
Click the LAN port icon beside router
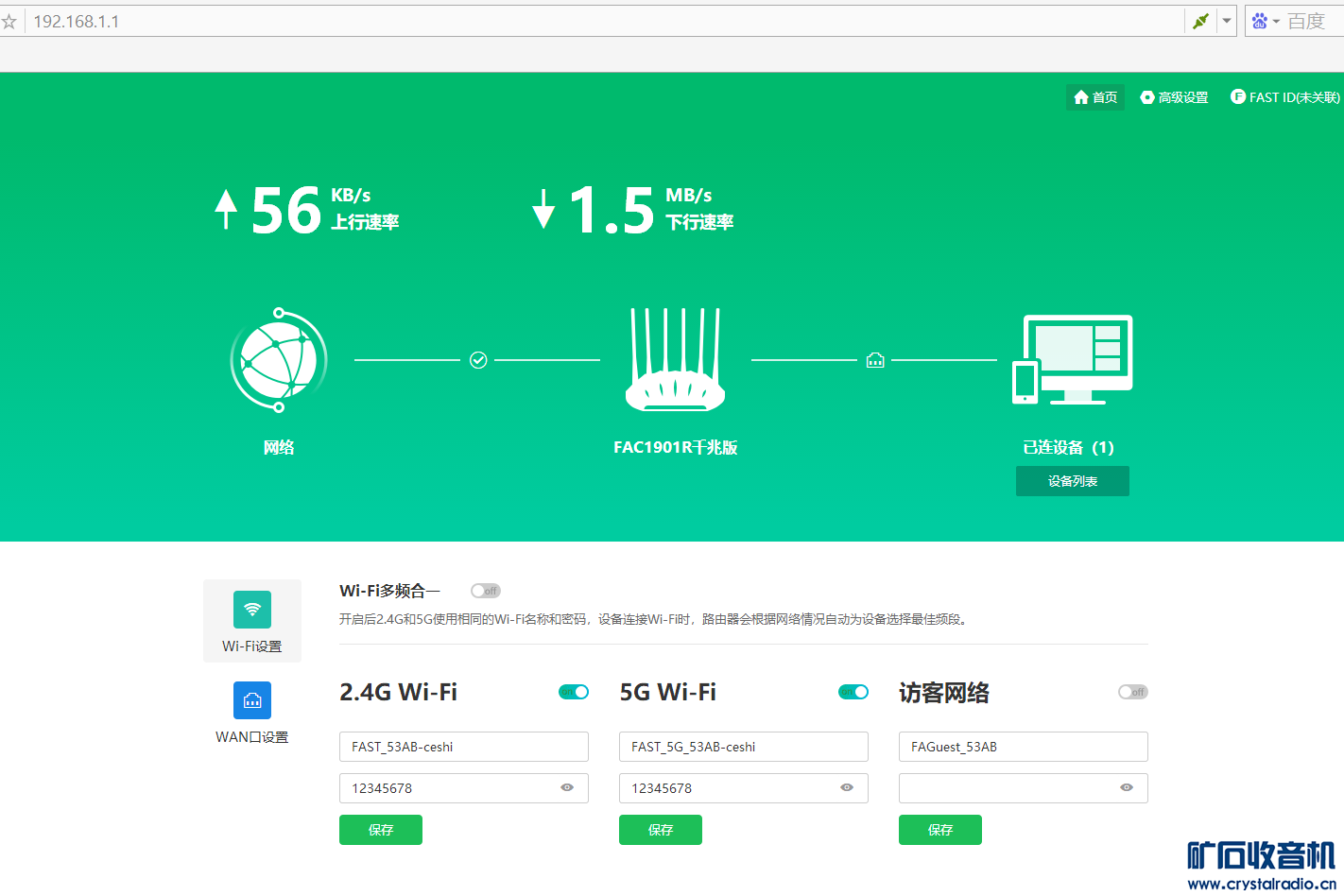875,360
